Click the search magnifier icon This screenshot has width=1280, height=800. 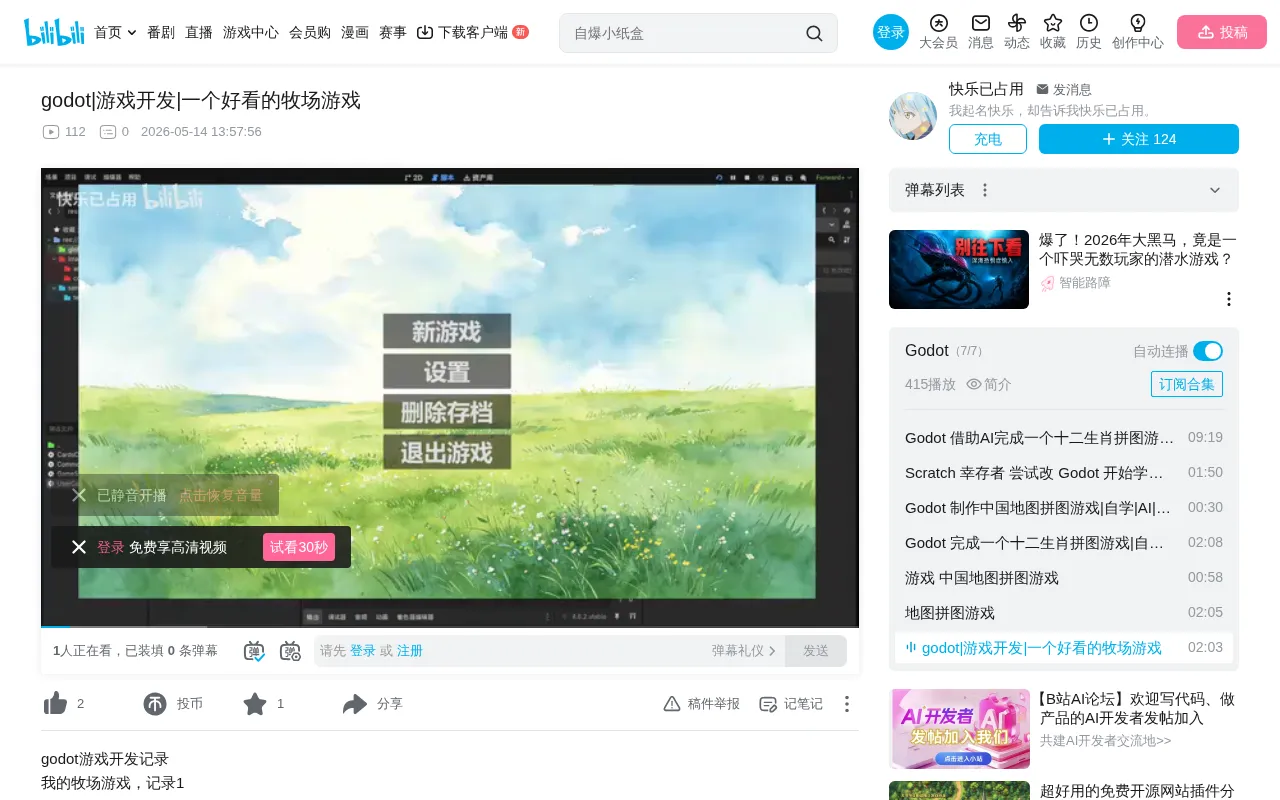[814, 33]
